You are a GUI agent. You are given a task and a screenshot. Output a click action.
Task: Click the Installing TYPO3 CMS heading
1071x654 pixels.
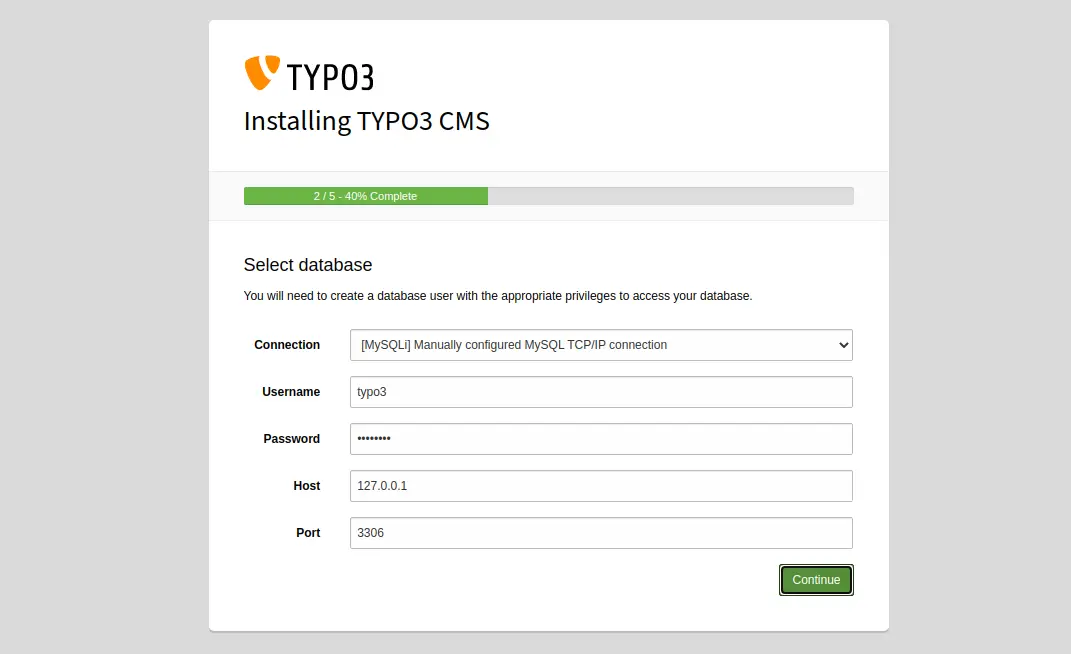point(366,121)
